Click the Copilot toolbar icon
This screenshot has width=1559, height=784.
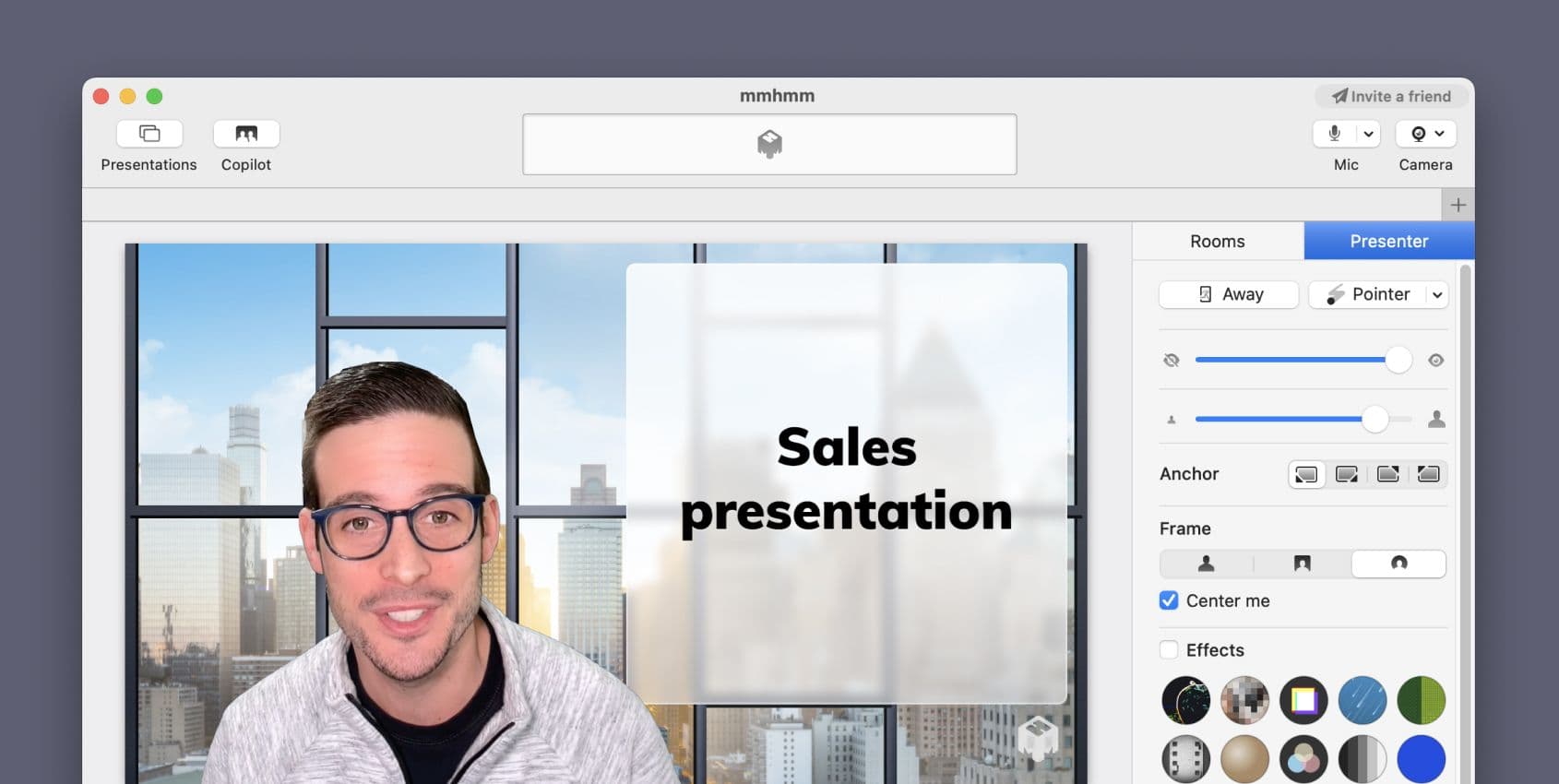(245, 134)
